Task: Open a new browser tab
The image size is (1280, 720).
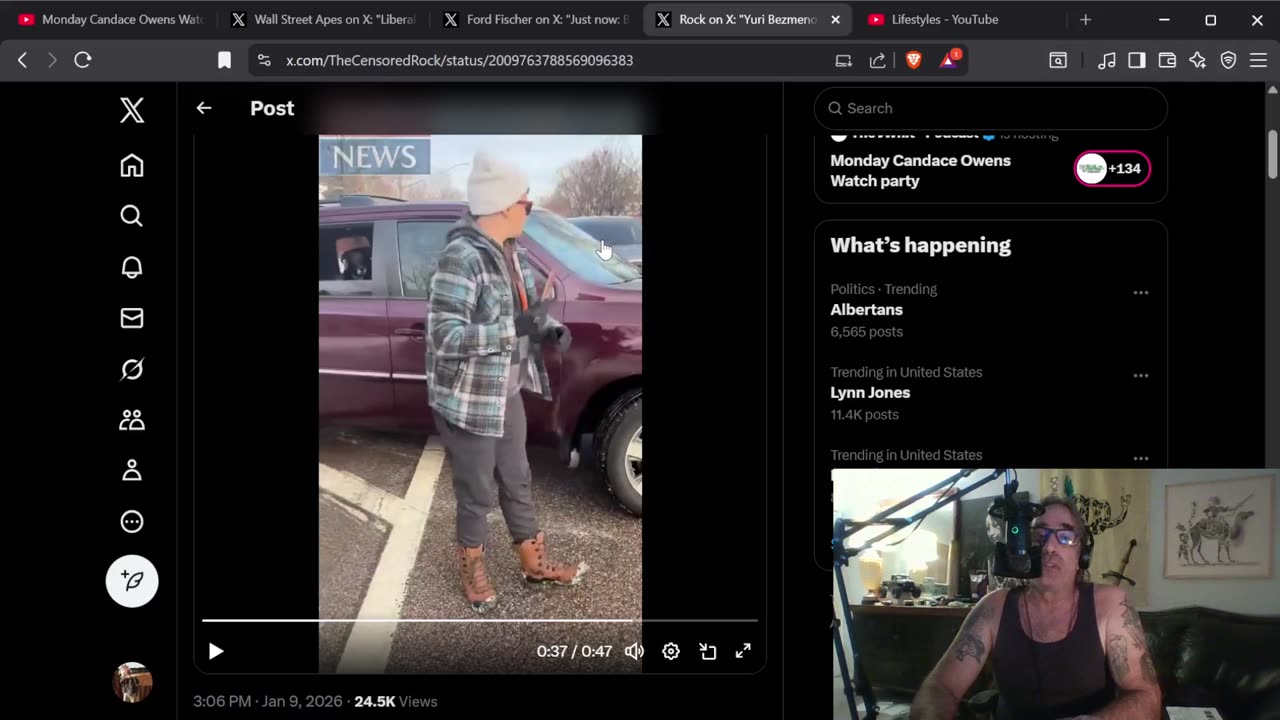Action: pyautogui.click(x=1085, y=19)
